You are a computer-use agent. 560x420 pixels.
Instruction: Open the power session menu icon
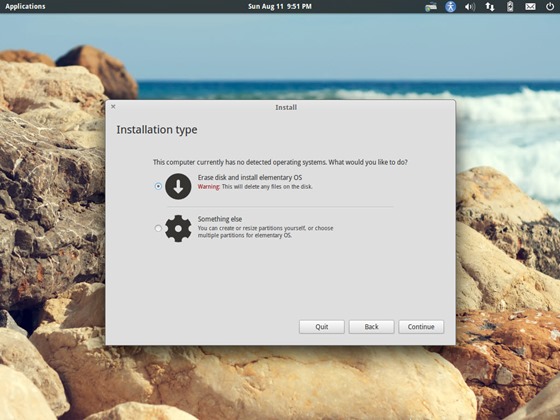550,6
